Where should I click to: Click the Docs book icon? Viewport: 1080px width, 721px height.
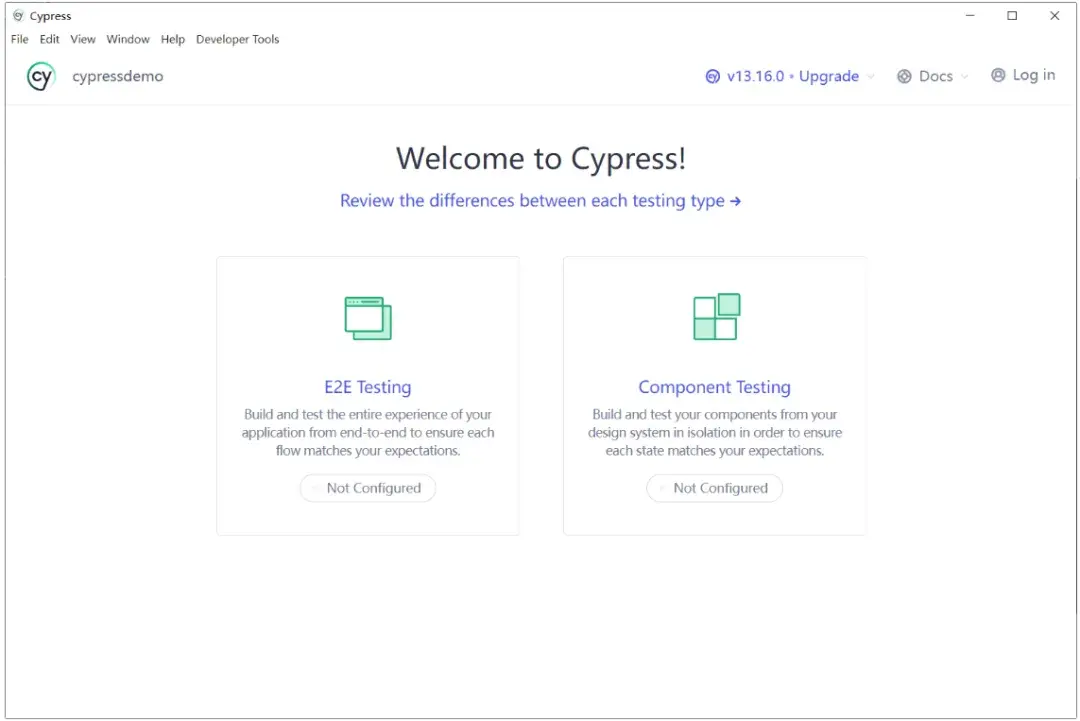[904, 75]
